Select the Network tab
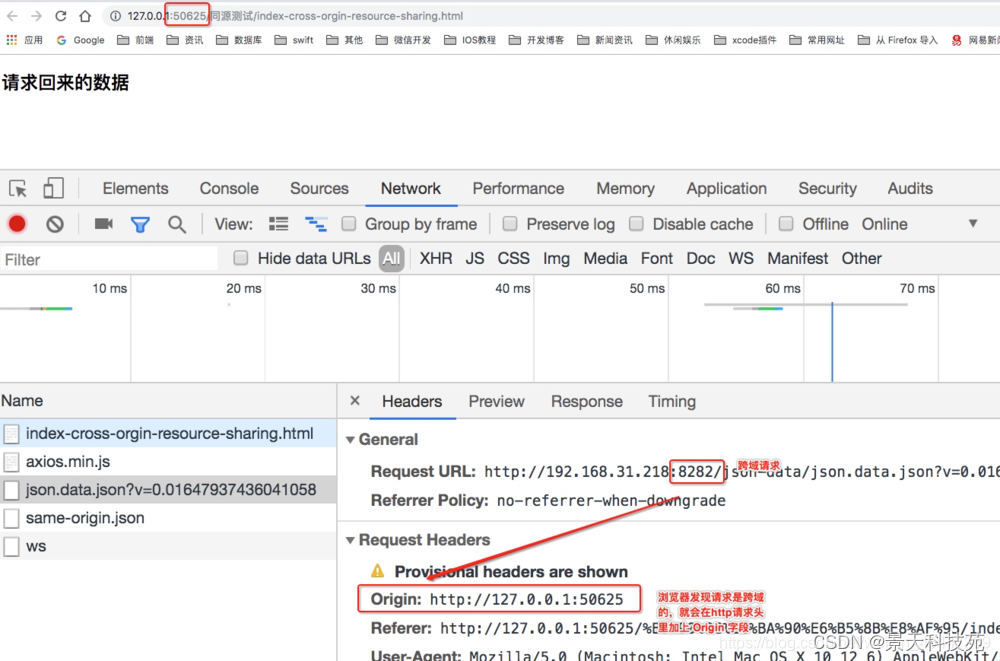Screen dimensions: 1000x661 tap(411, 188)
